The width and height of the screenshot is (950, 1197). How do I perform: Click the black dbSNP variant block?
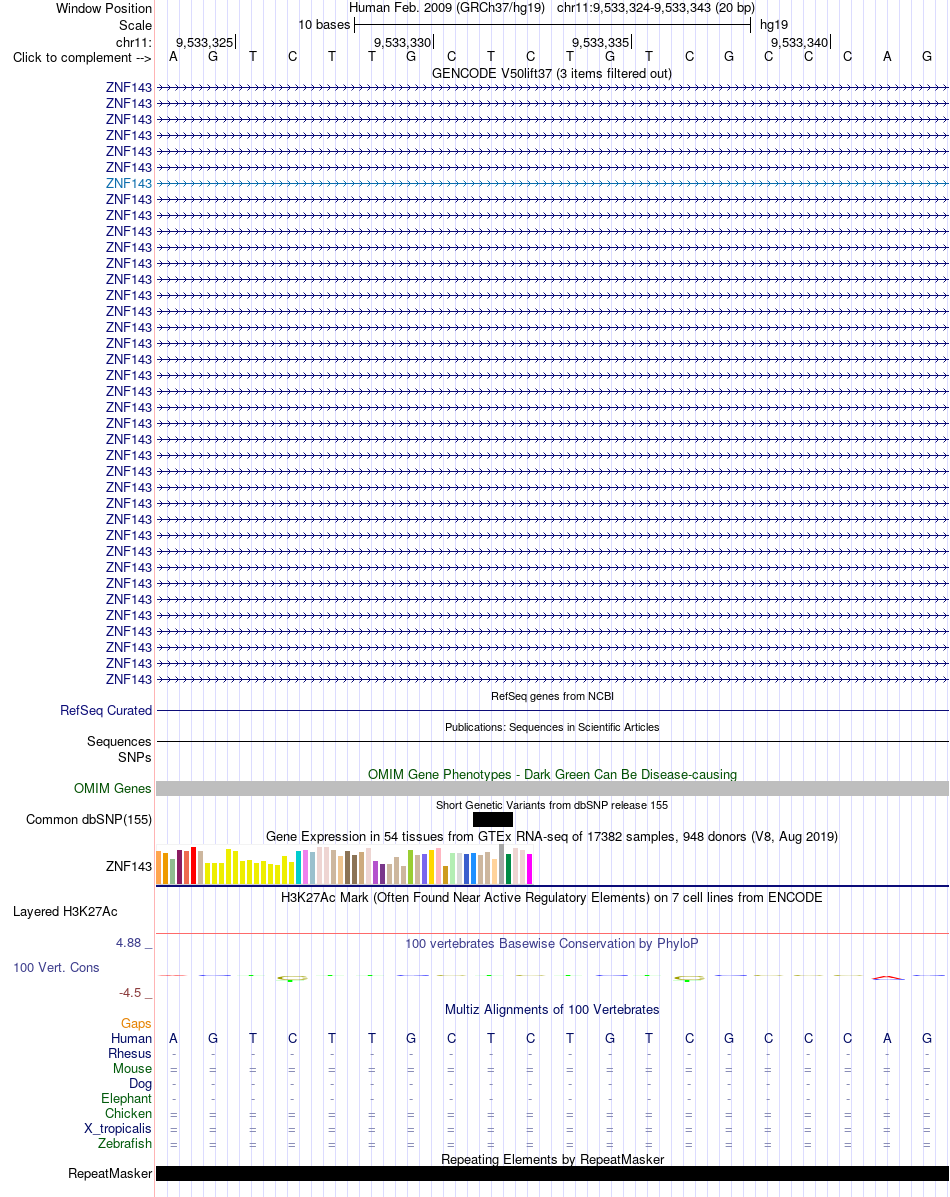point(493,820)
